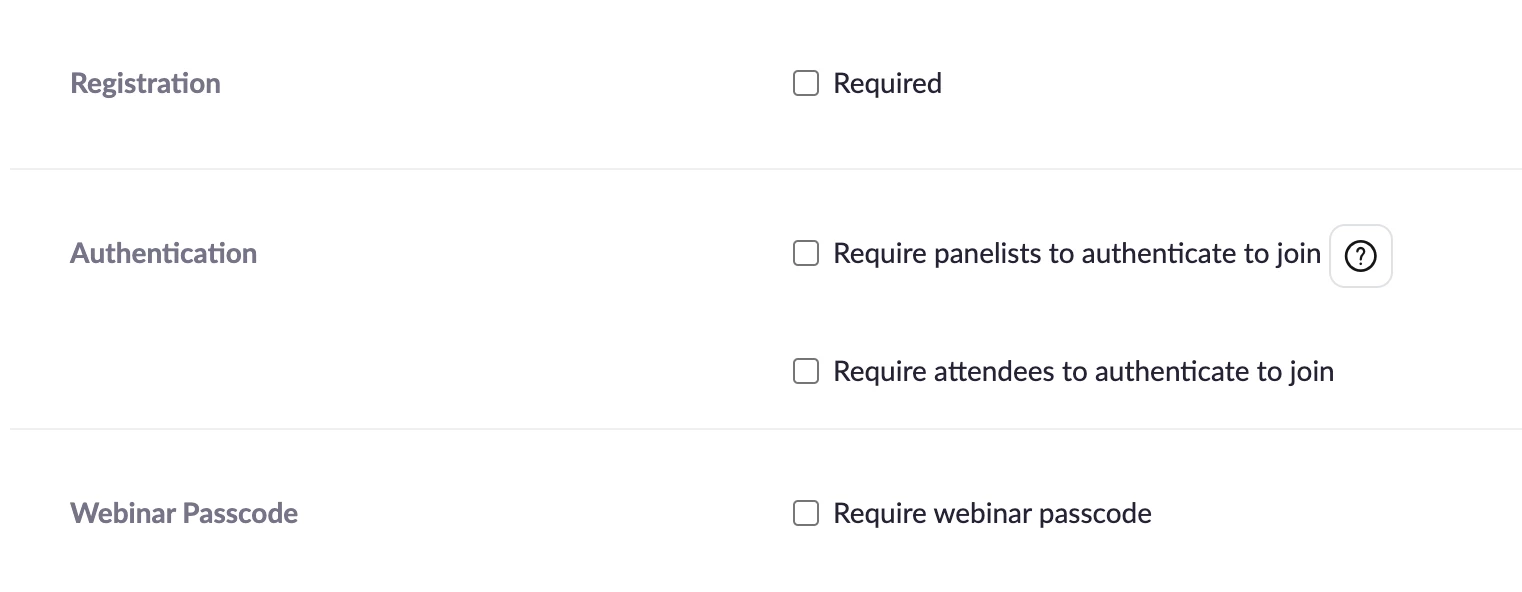Click the Webinar Passcode section heading
Screen dimensions: 1522x592
pyautogui.click(x=184, y=514)
